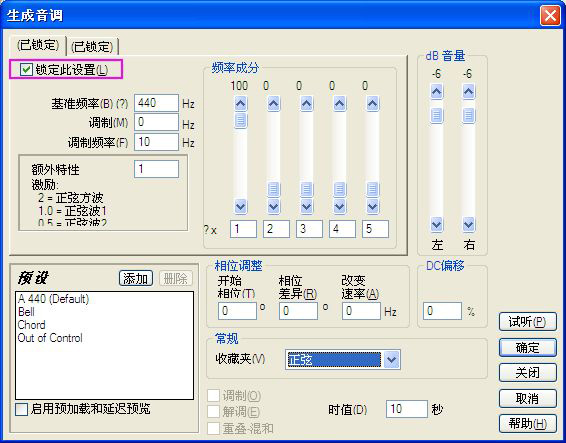Click the 开始相位(T) input field
The width and height of the screenshot is (566, 443).
coord(237,311)
